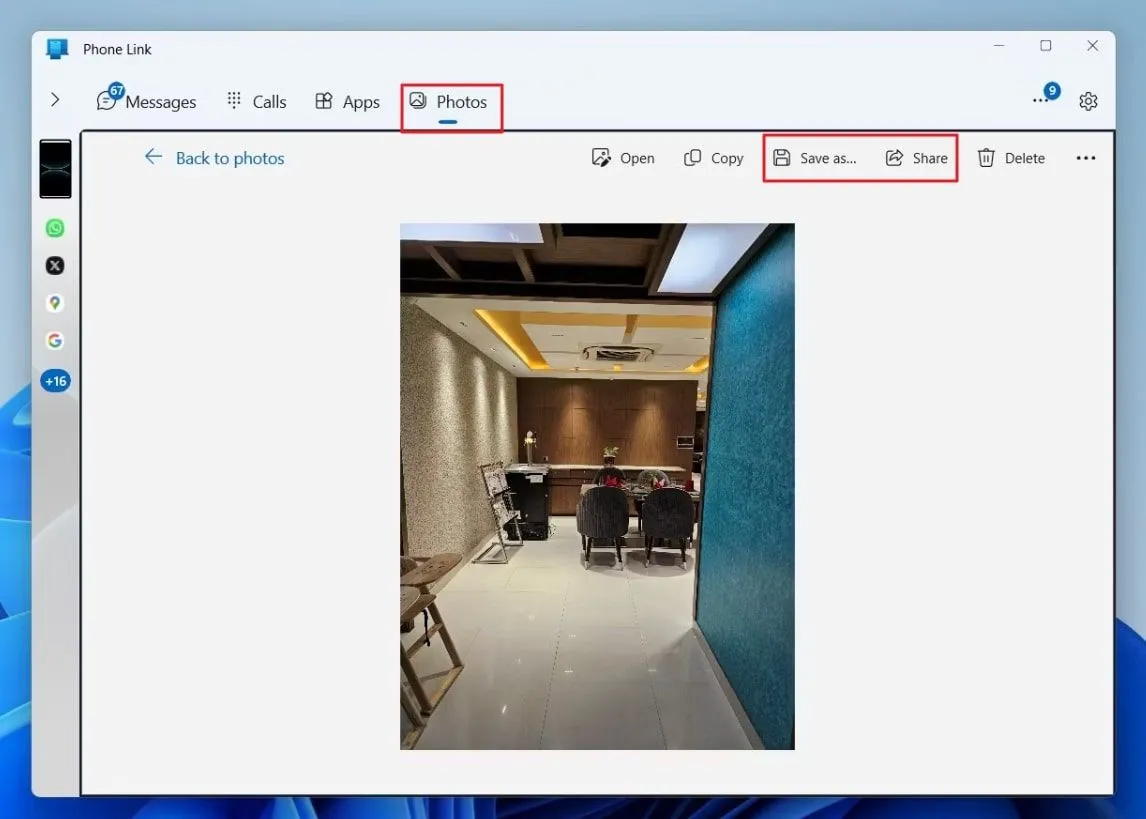
Task: Open the Apps tab
Action: [x=347, y=102]
